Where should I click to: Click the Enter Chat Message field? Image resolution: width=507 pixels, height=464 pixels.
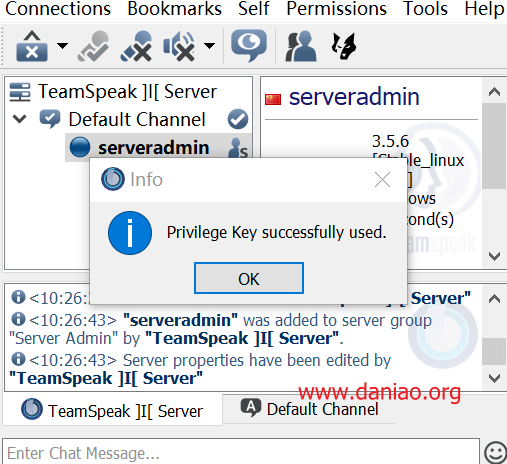click(241, 452)
